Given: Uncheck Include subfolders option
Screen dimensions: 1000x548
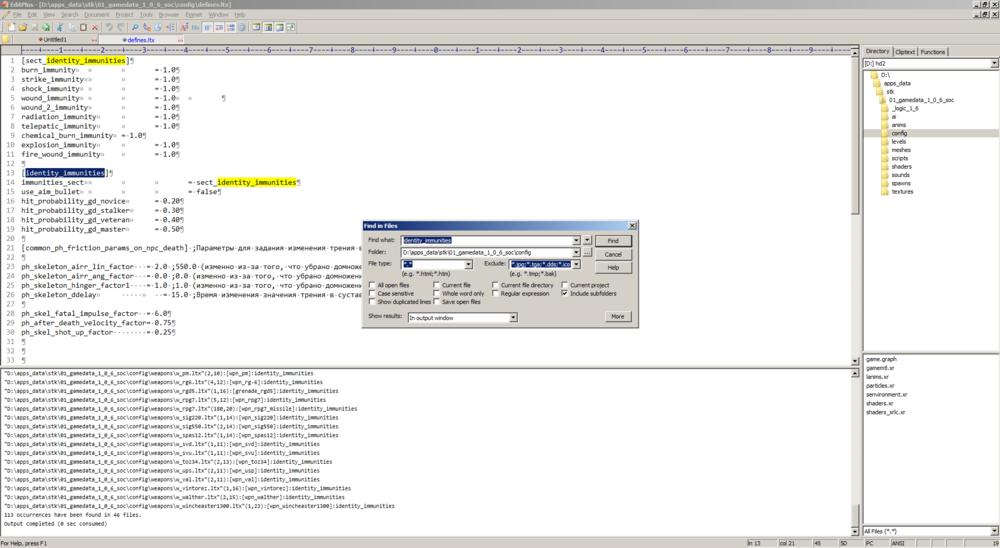Looking at the screenshot, I should (x=565, y=293).
